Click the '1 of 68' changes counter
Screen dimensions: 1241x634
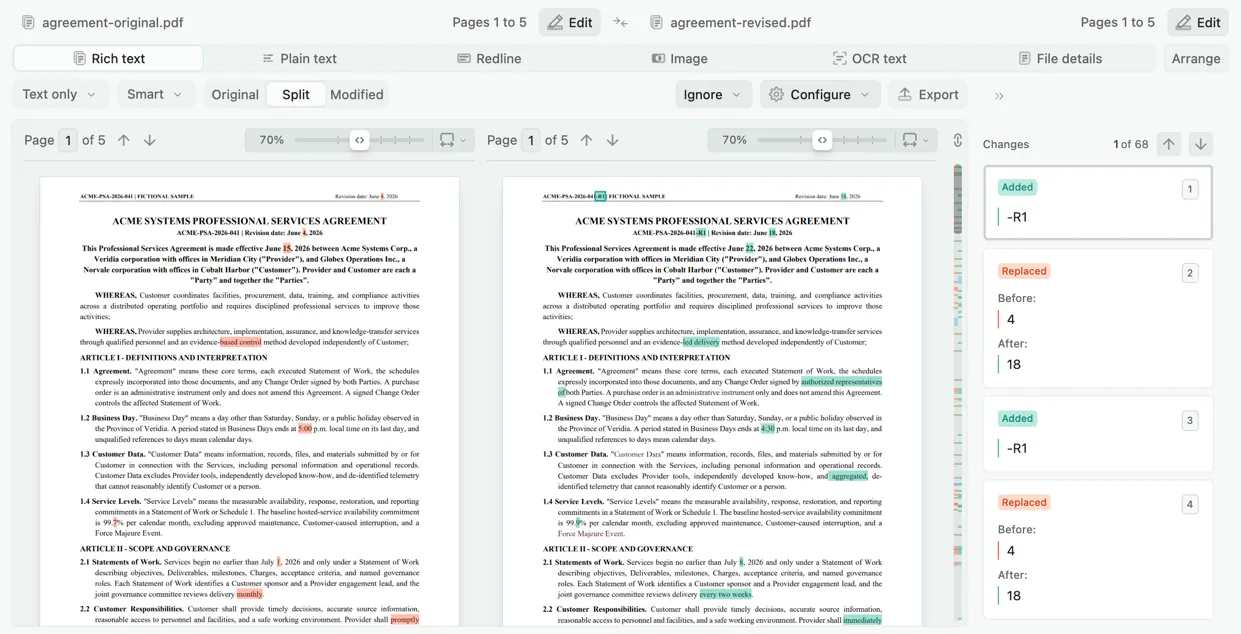1130,144
